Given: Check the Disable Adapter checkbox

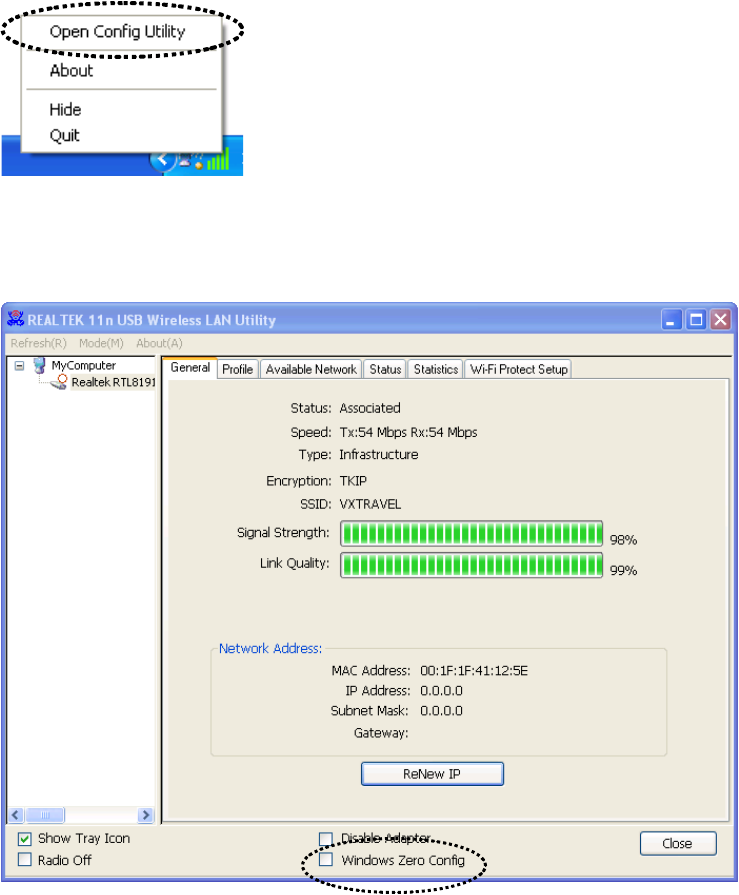Looking at the screenshot, I should pyautogui.click(x=326, y=838).
